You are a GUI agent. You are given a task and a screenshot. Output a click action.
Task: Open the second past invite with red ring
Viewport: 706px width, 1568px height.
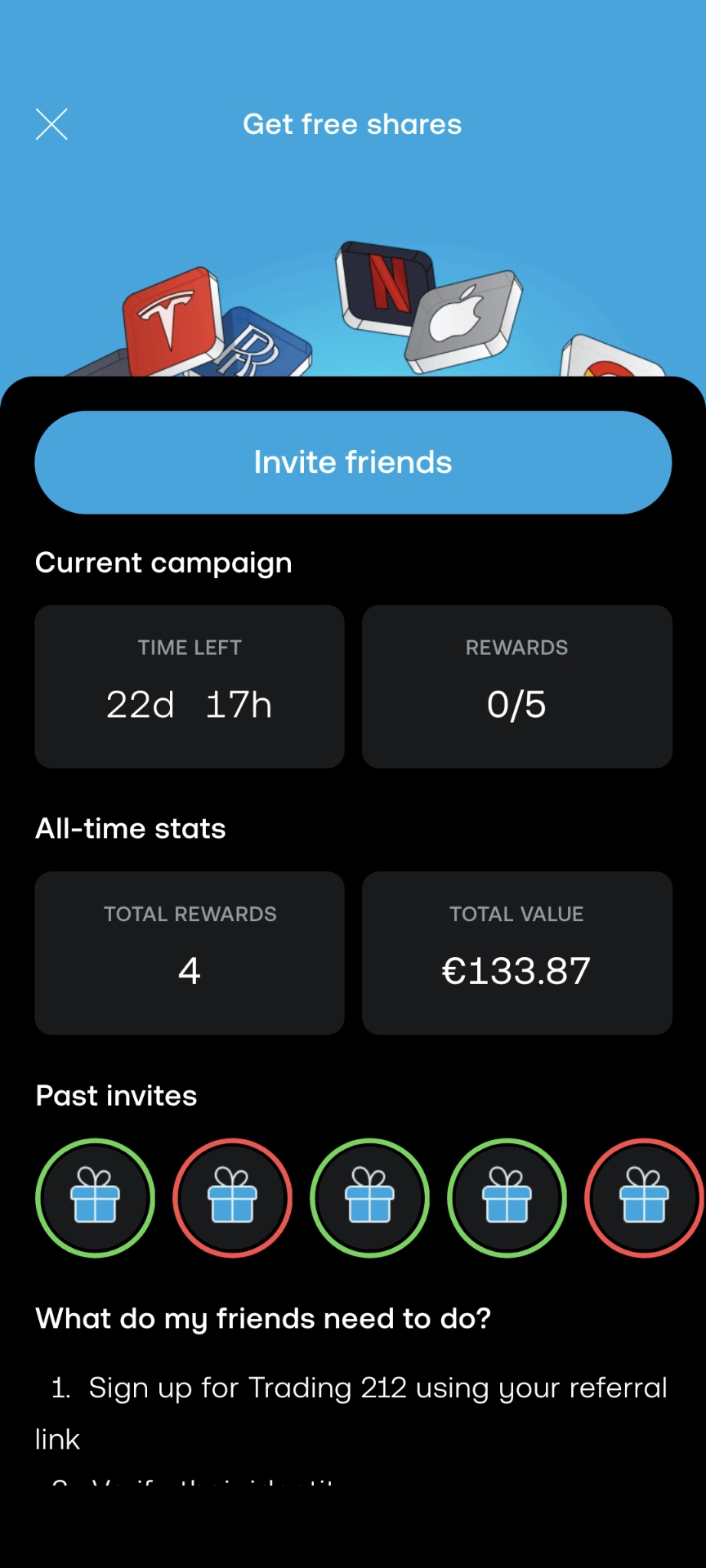point(232,1198)
